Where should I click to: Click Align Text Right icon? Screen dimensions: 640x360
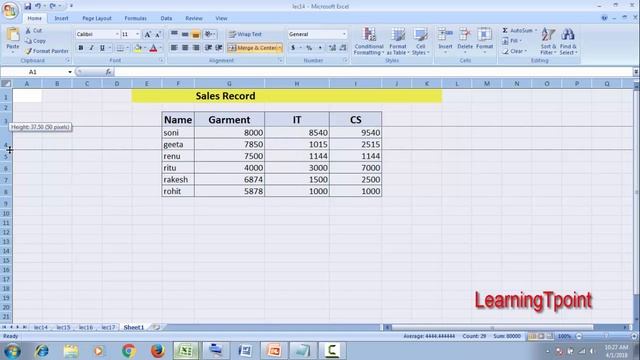tap(196, 48)
